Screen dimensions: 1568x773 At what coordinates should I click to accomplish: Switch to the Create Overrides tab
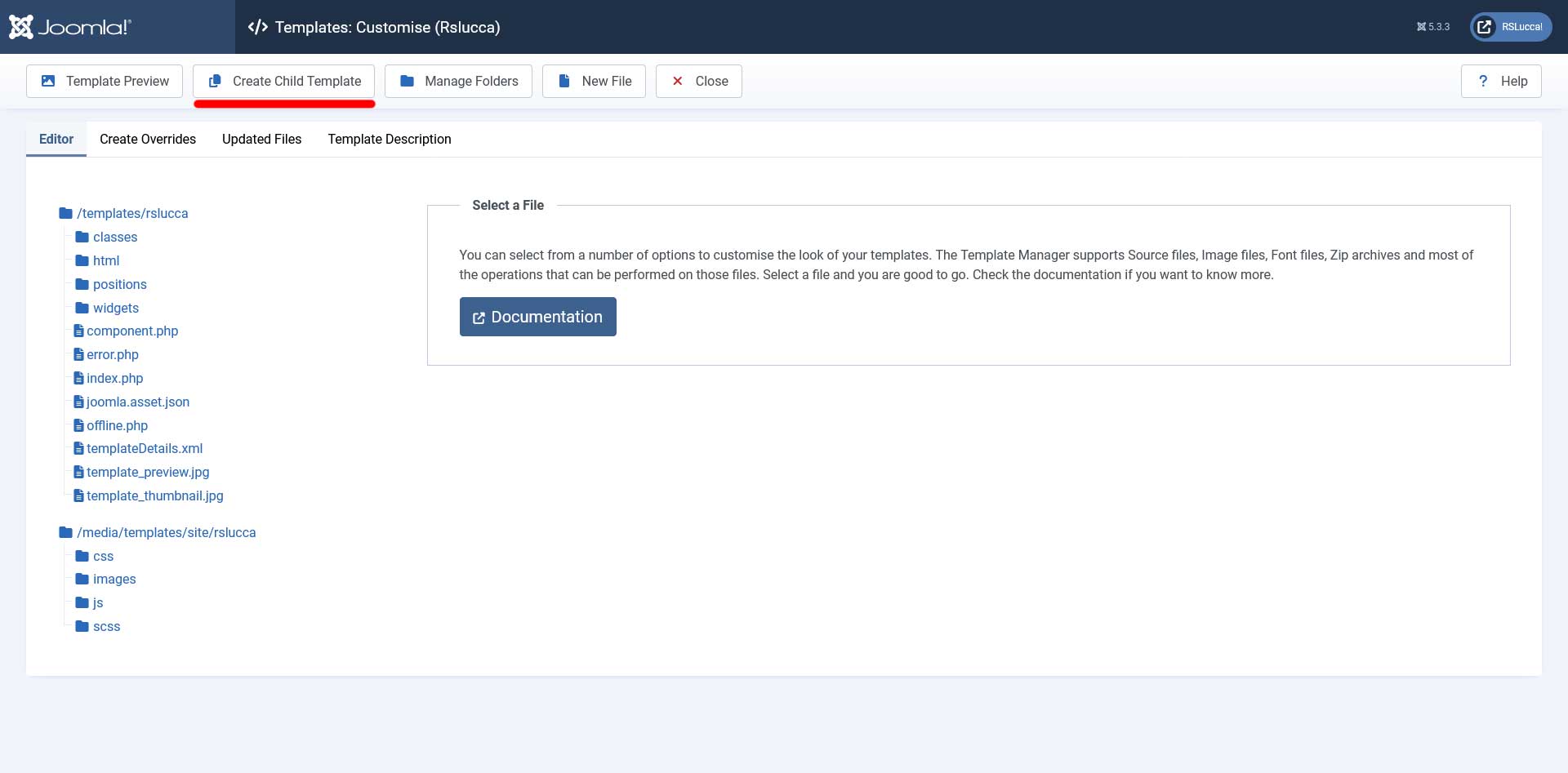(148, 139)
